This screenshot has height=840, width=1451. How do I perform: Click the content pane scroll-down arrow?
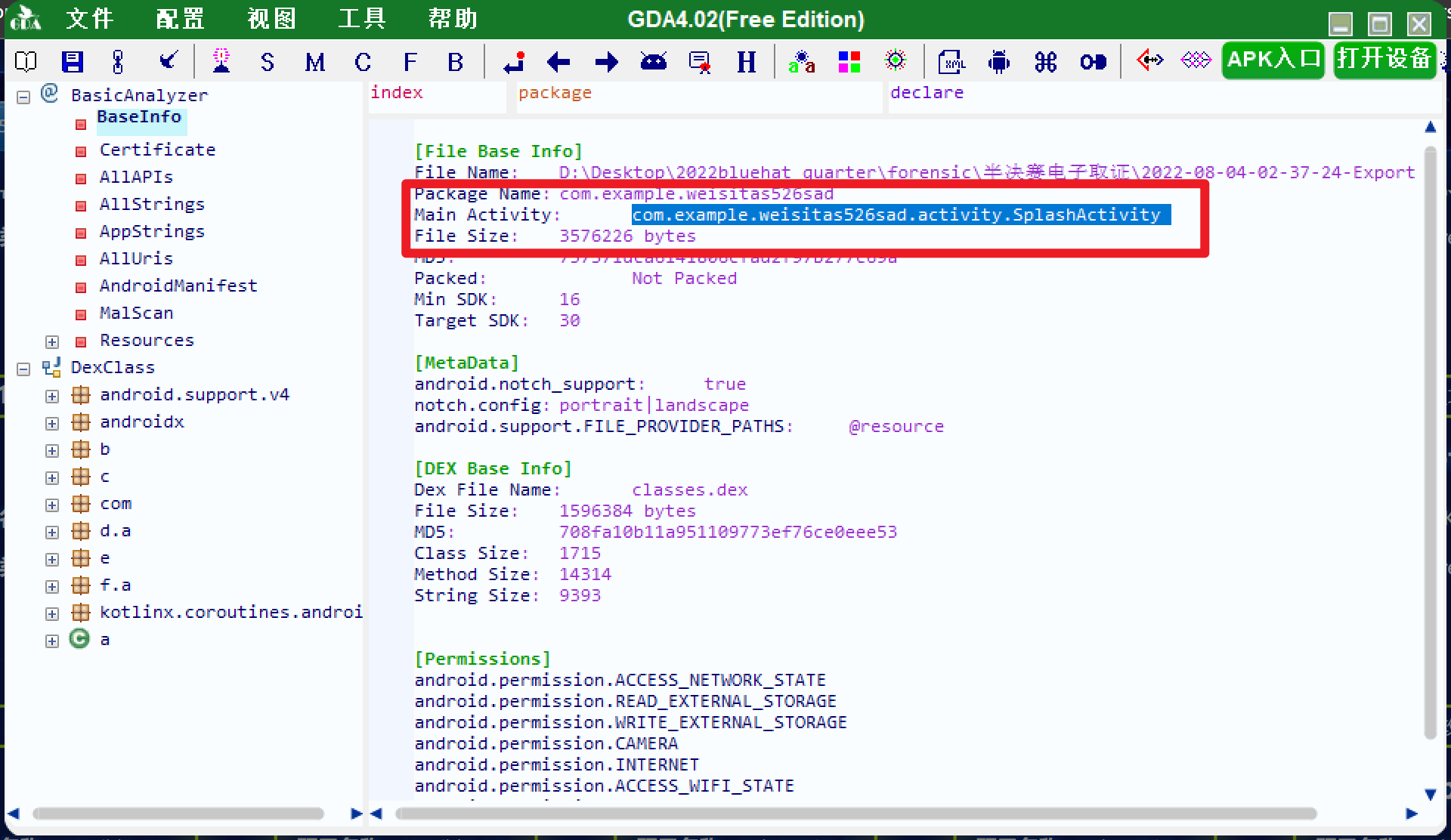(x=1430, y=794)
